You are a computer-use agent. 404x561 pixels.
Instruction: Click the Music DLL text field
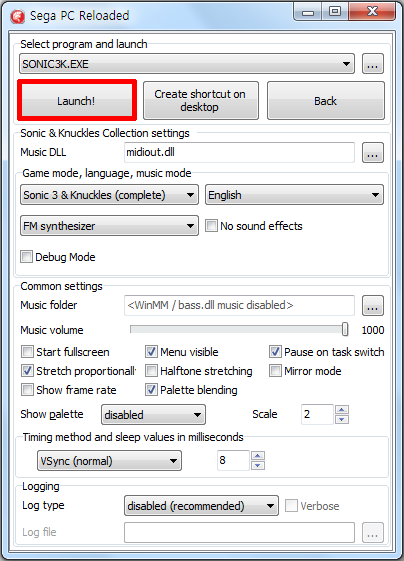(x=239, y=152)
